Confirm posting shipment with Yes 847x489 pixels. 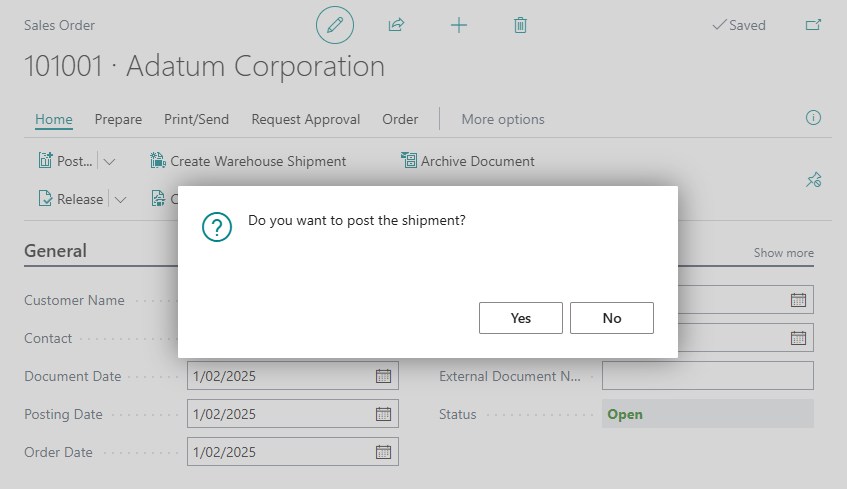click(521, 318)
